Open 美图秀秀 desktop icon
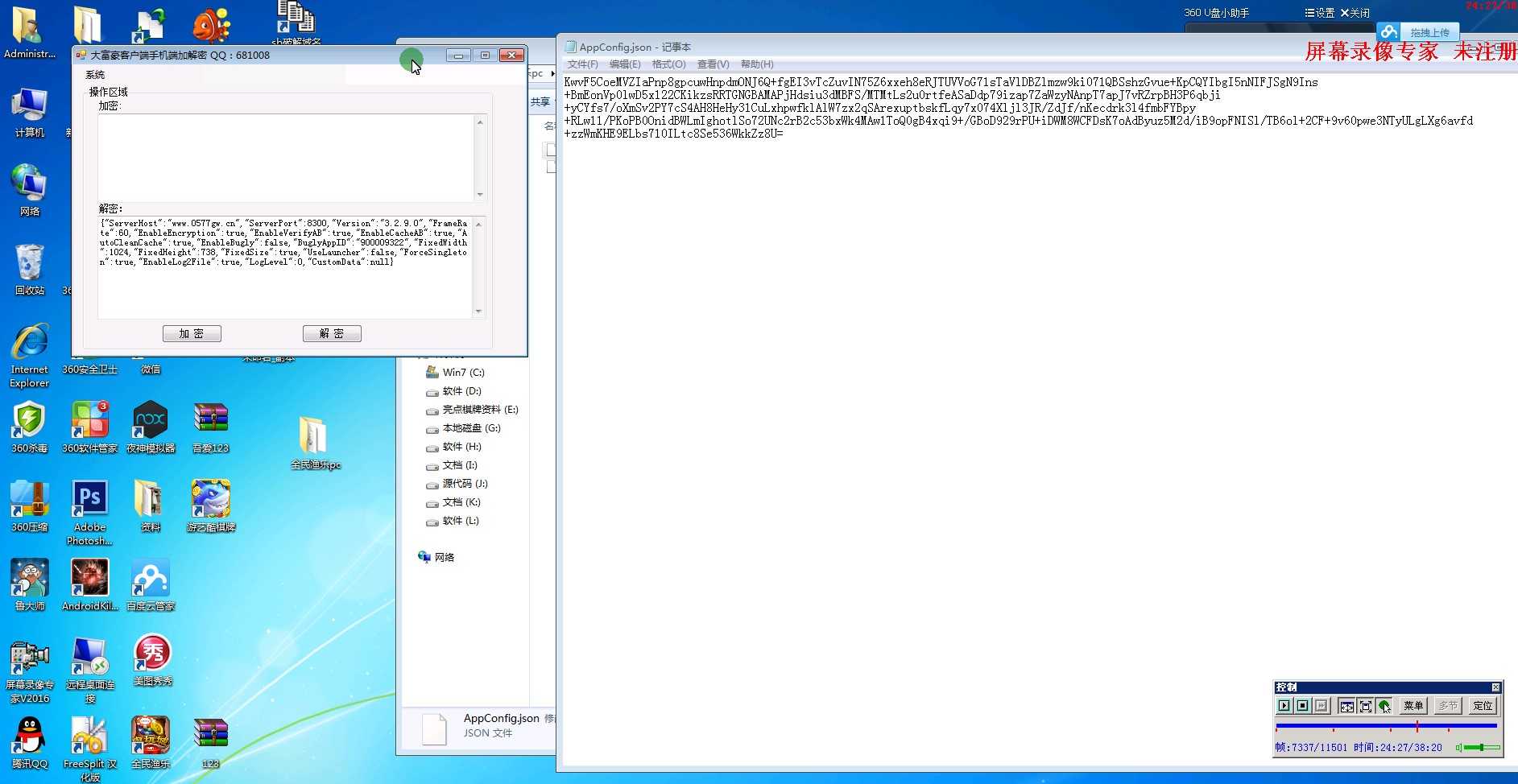 click(x=151, y=661)
